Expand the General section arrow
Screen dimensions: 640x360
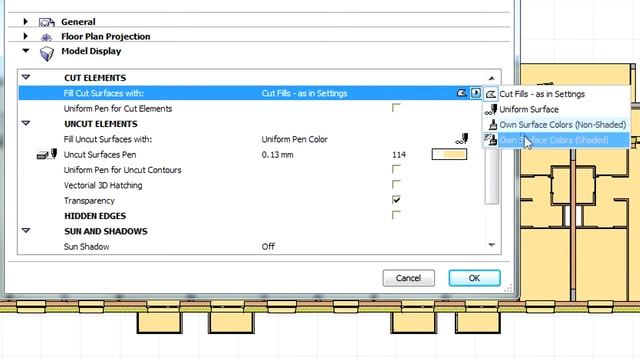[25, 21]
